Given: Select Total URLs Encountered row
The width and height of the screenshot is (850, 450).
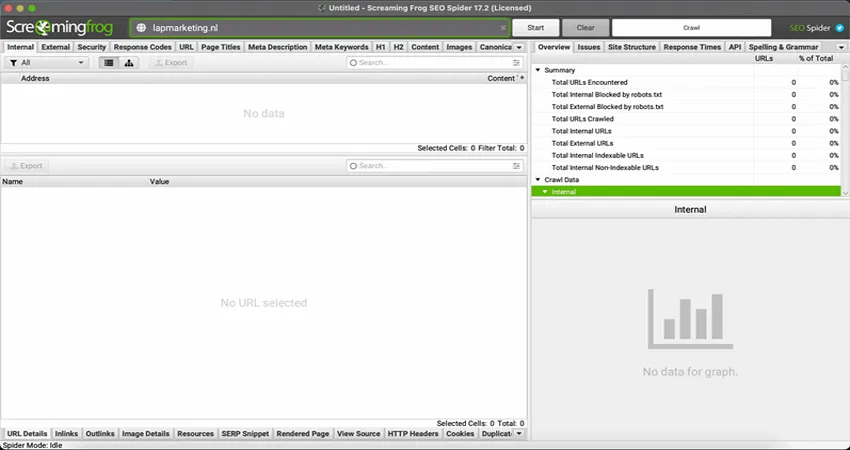Looking at the screenshot, I should [x=686, y=82].
